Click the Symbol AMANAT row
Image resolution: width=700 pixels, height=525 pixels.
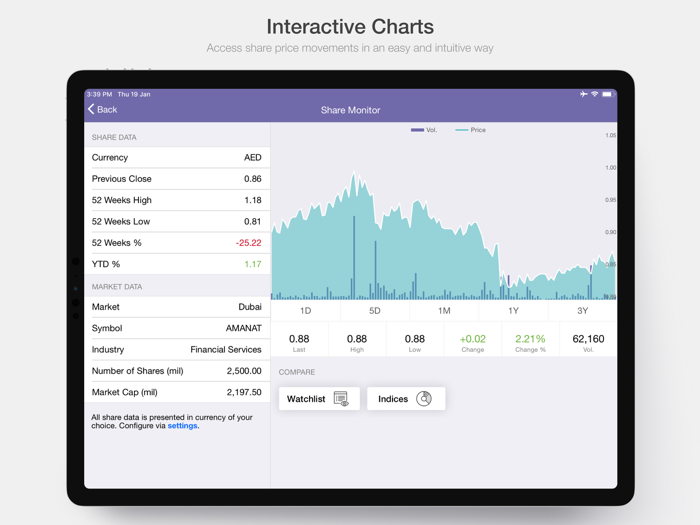(177, 328)
